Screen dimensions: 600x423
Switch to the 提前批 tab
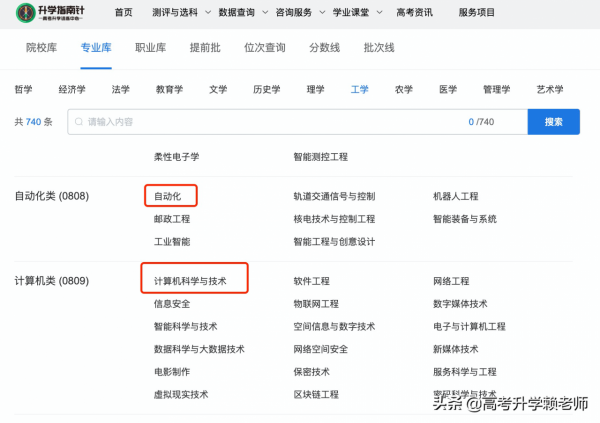coord(205,48)
